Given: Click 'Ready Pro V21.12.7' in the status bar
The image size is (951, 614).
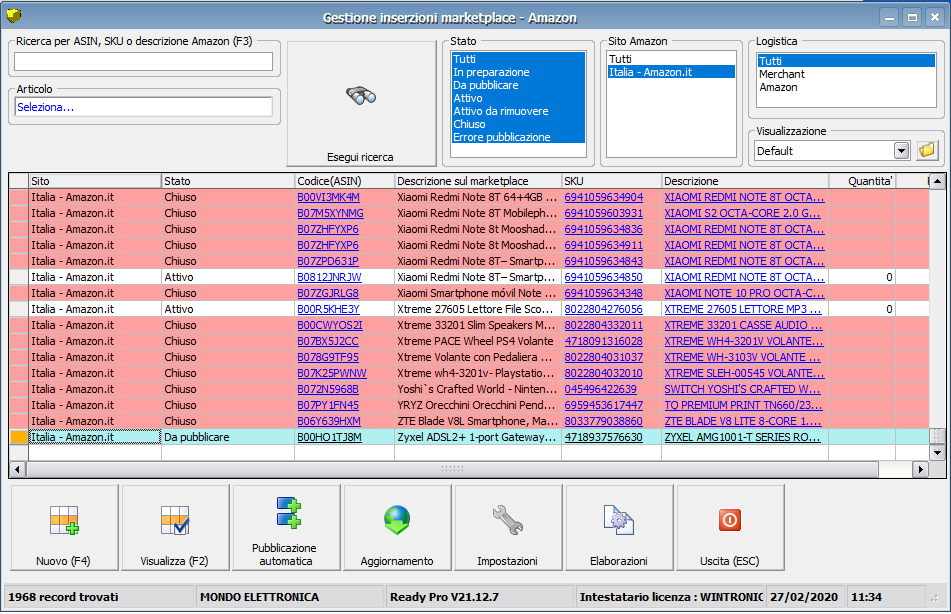Looking at the screenshot, I should coord(445,597).
